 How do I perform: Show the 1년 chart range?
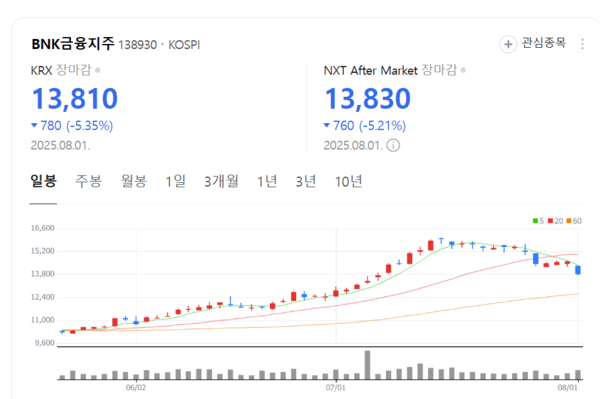tap(267, 181)
